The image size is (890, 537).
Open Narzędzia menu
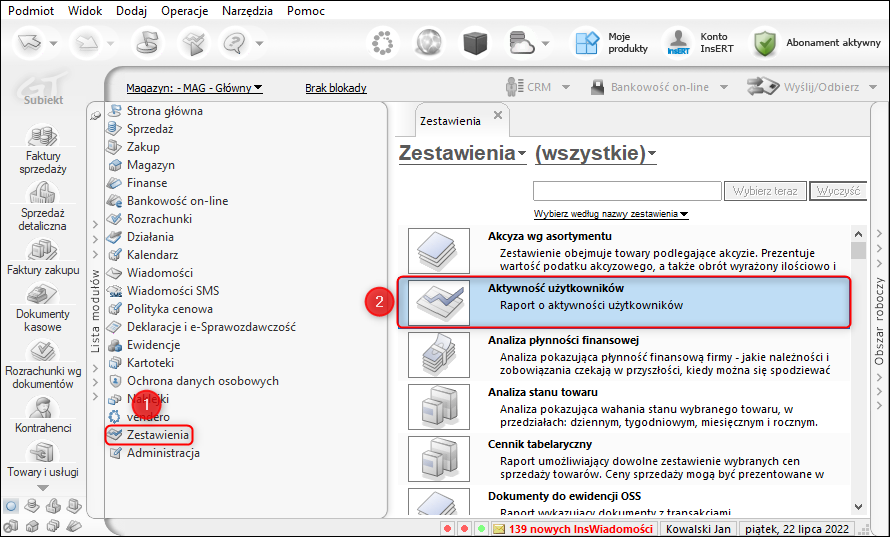coord(247,11)
